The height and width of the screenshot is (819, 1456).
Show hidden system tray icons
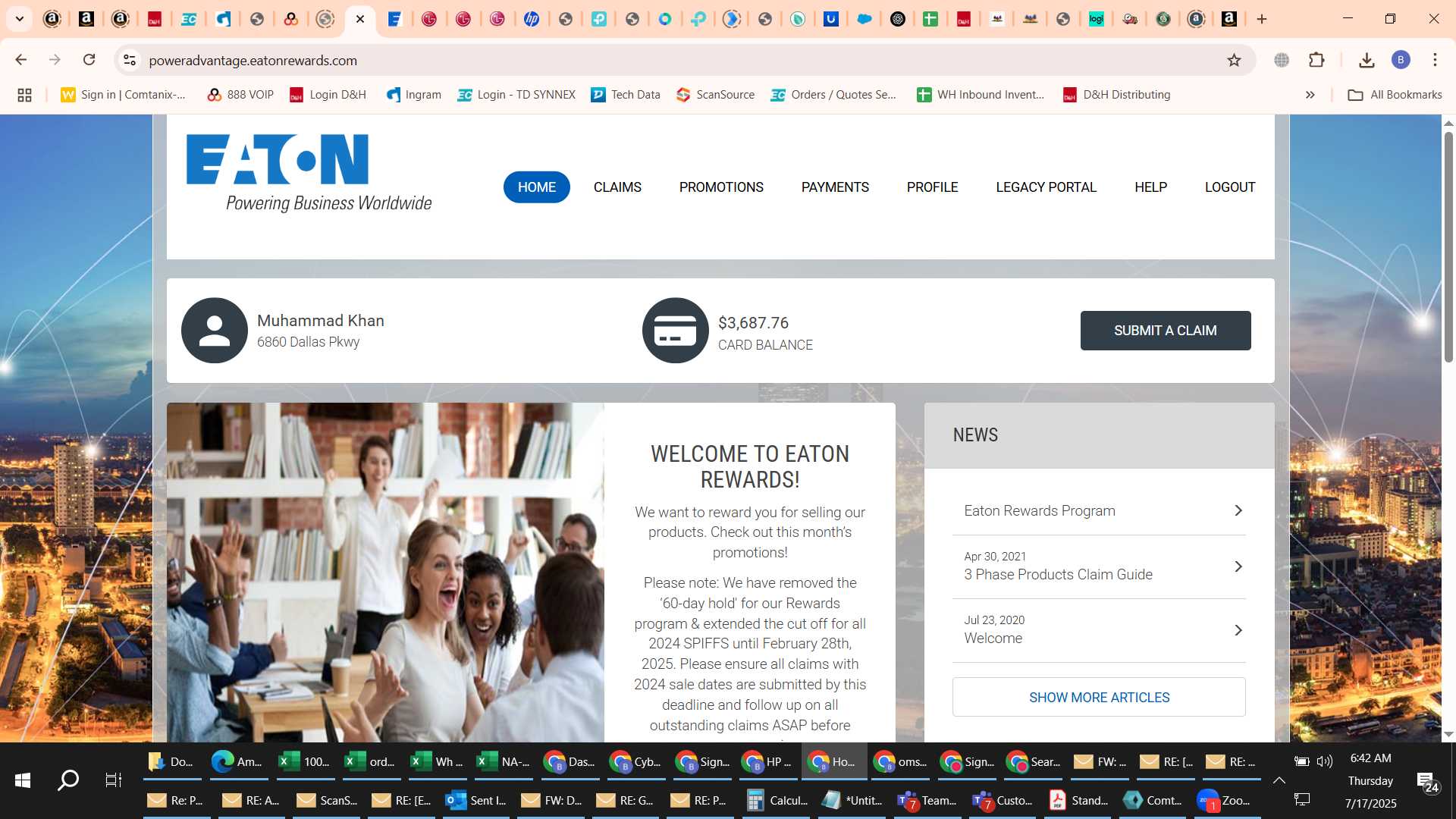pos(1279,780)
